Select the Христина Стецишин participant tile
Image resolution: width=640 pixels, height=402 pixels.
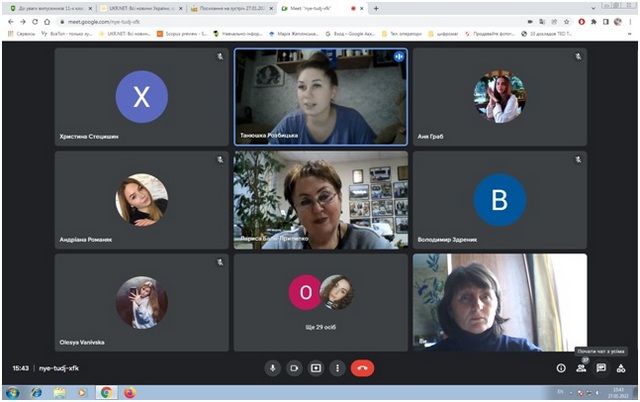142,97
